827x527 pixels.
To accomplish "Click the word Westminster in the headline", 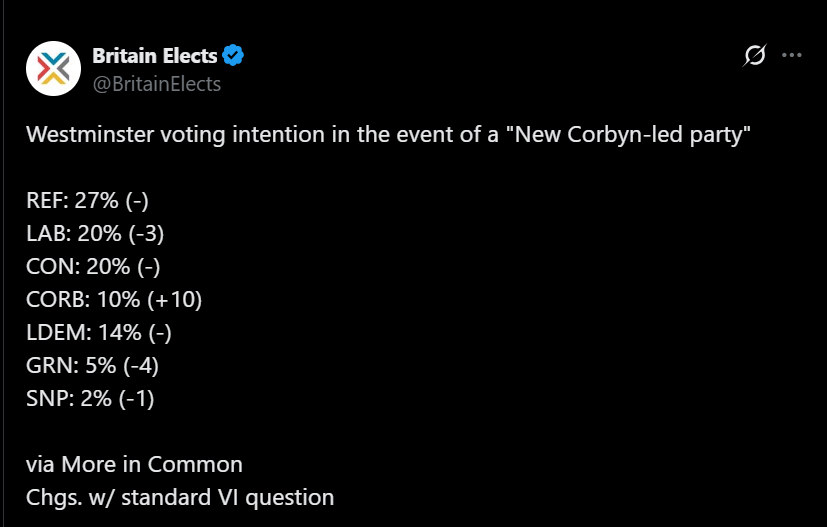I will [x=90, y=135].
